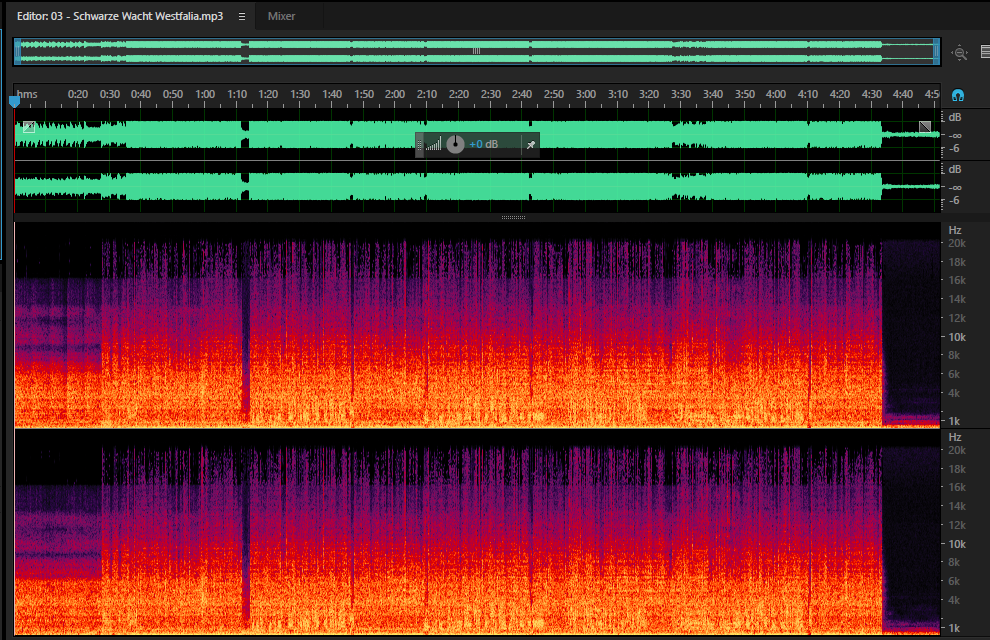Screen dimensions: 990x640
Task: Click the HUD volume knob
Action: tap(455, 145)
